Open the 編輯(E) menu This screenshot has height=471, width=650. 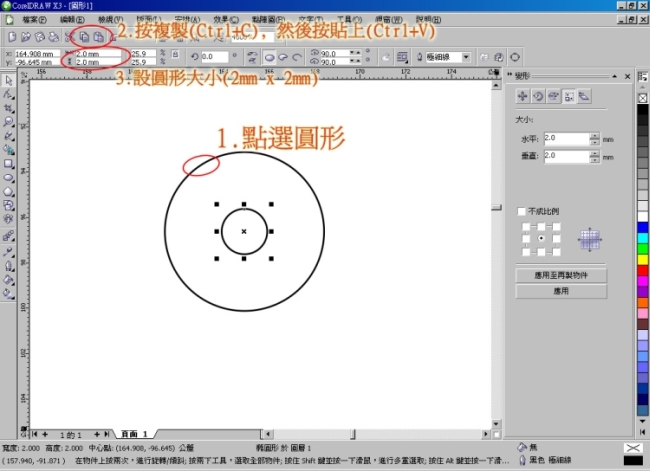pos(72,19)
